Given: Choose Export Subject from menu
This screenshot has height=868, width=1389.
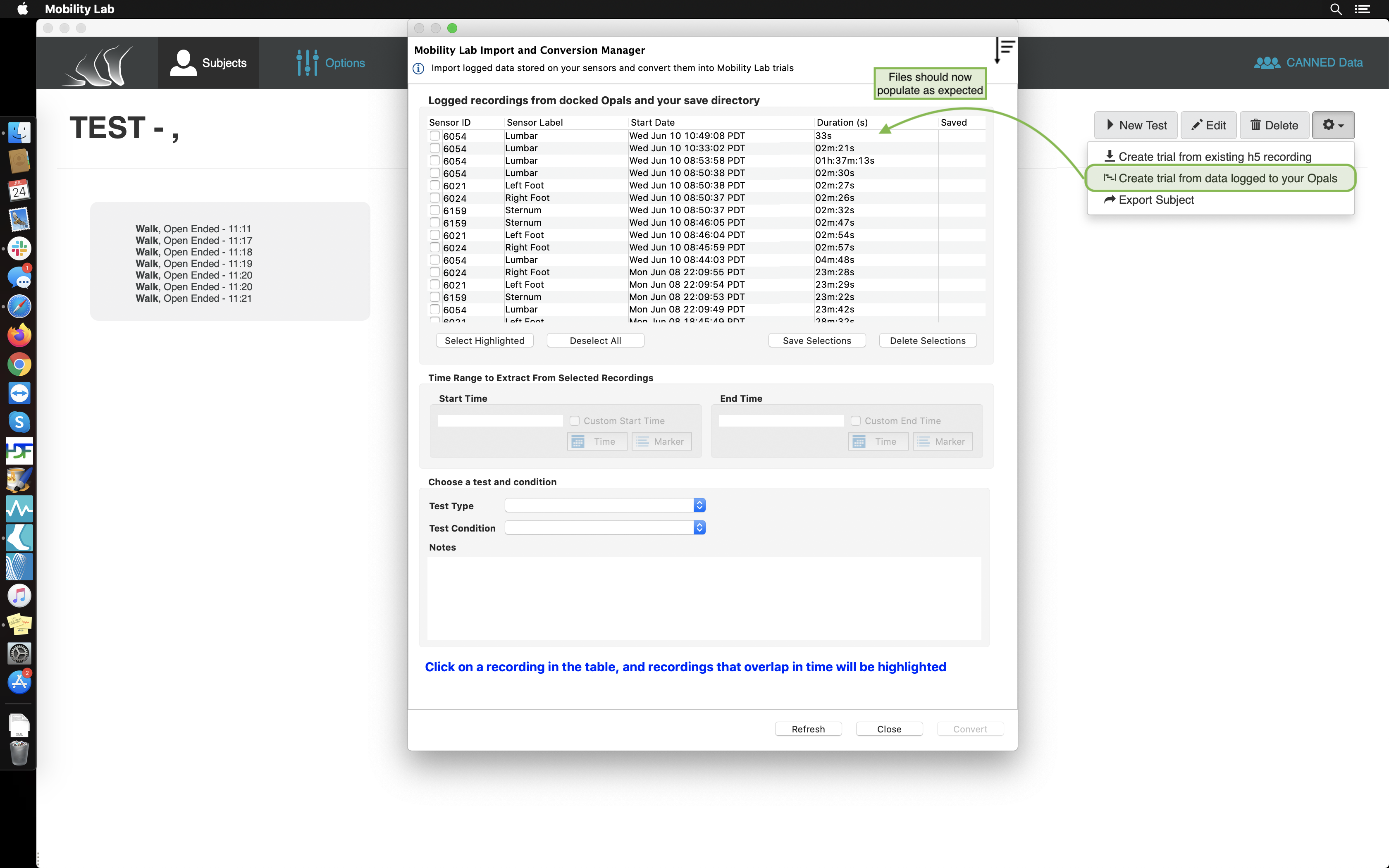Looking at the screenshot, I should click(1148, 200).
